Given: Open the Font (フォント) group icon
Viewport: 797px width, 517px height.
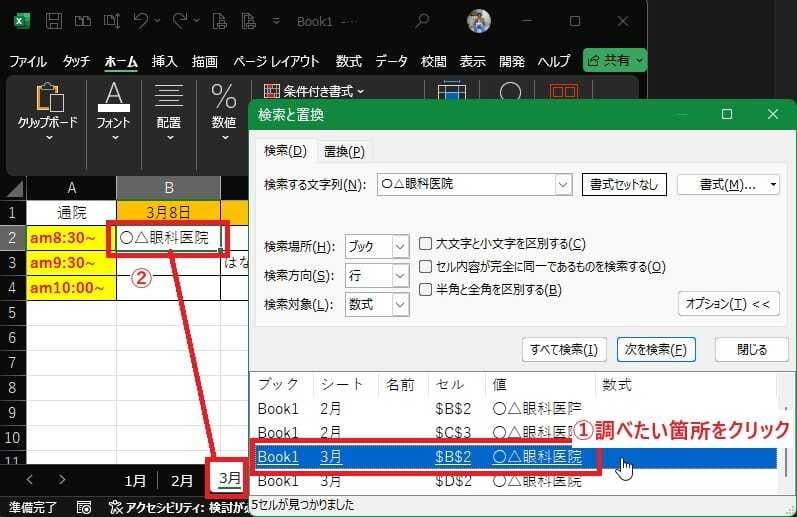Looking at the screenshot, I should coord(113,108).
